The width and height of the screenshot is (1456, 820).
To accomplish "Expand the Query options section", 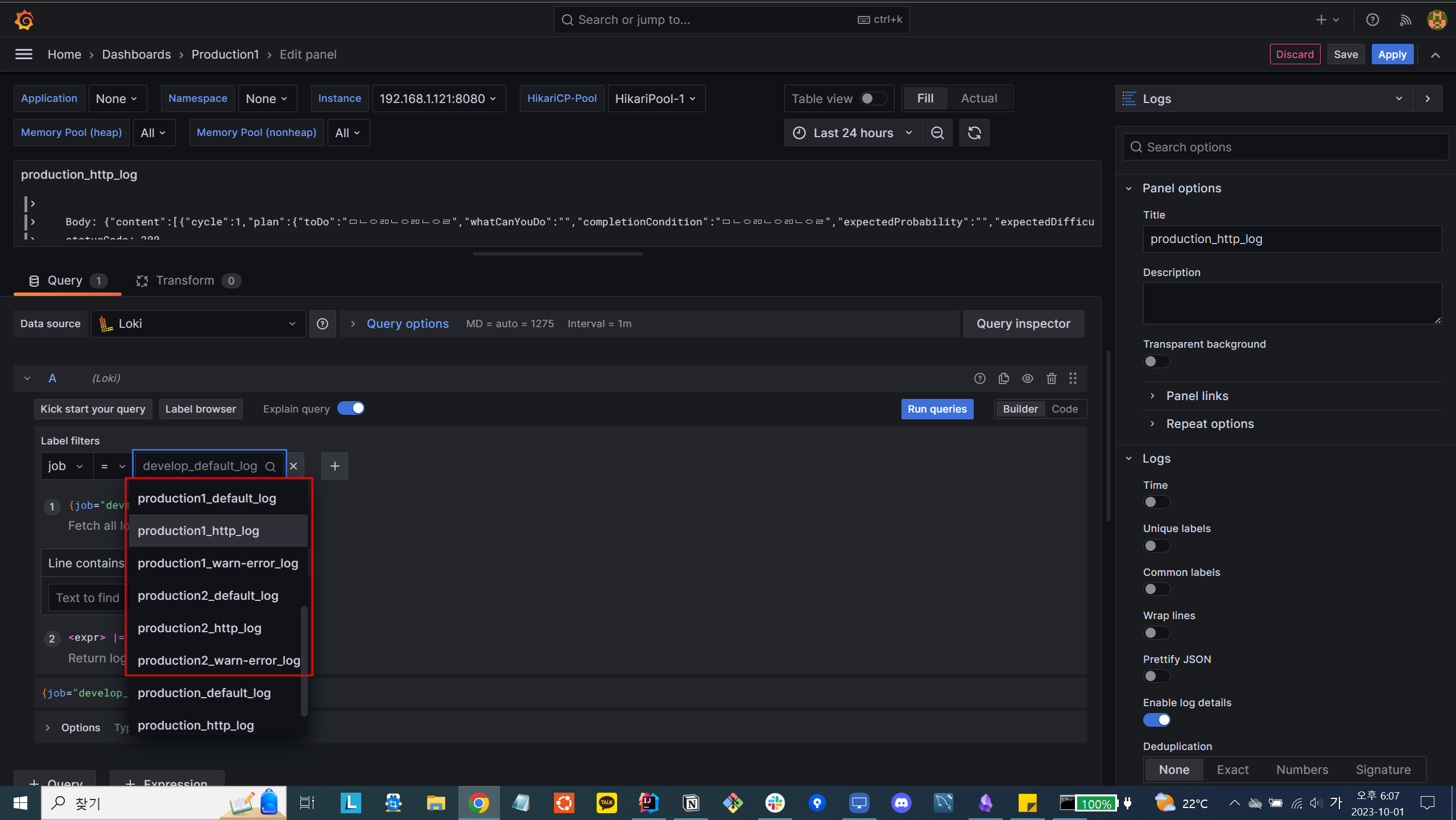I will (407, 324).
